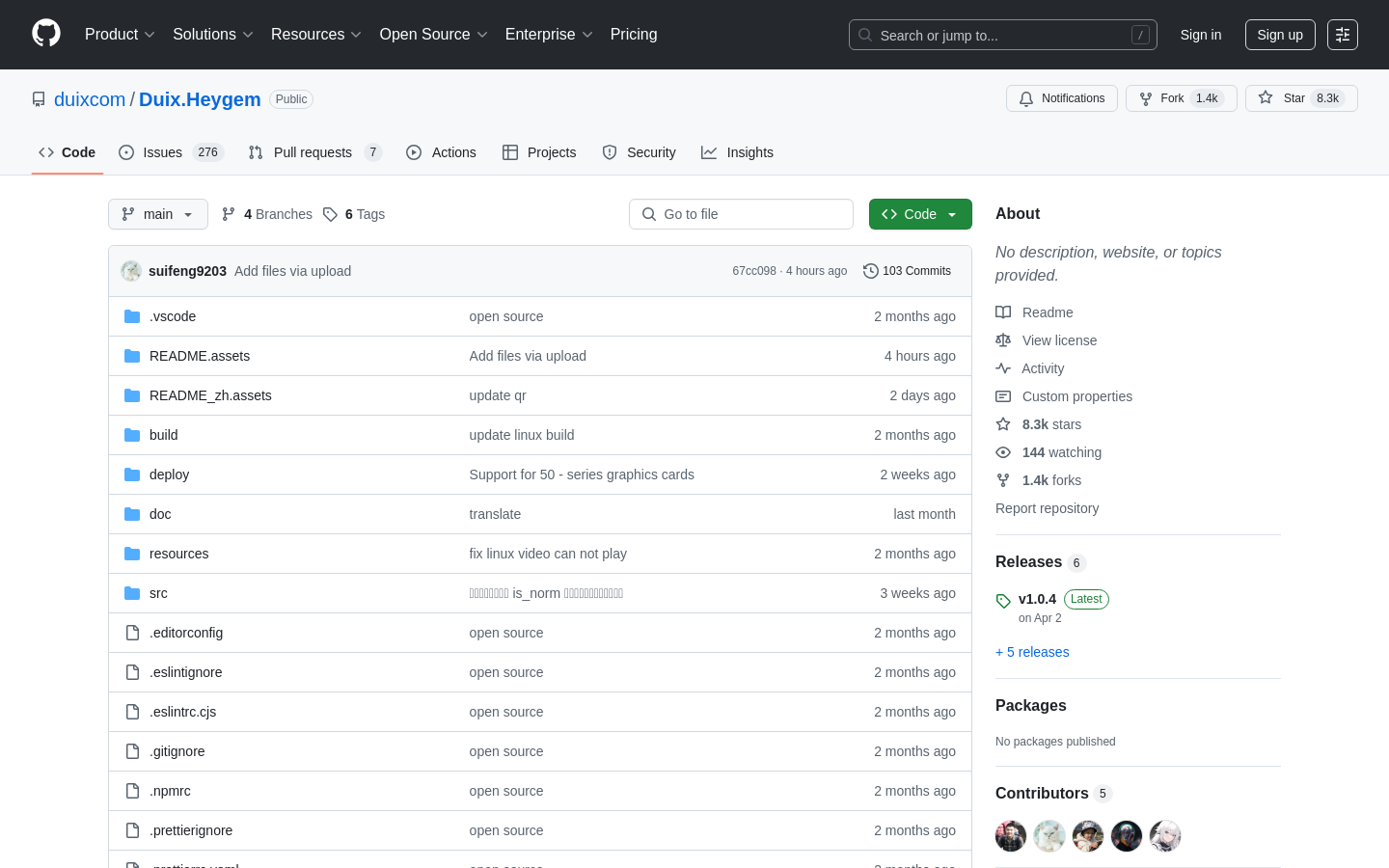1389x868 pixels.
Task: Click the Report repository link
Action: coord(1047,508)
